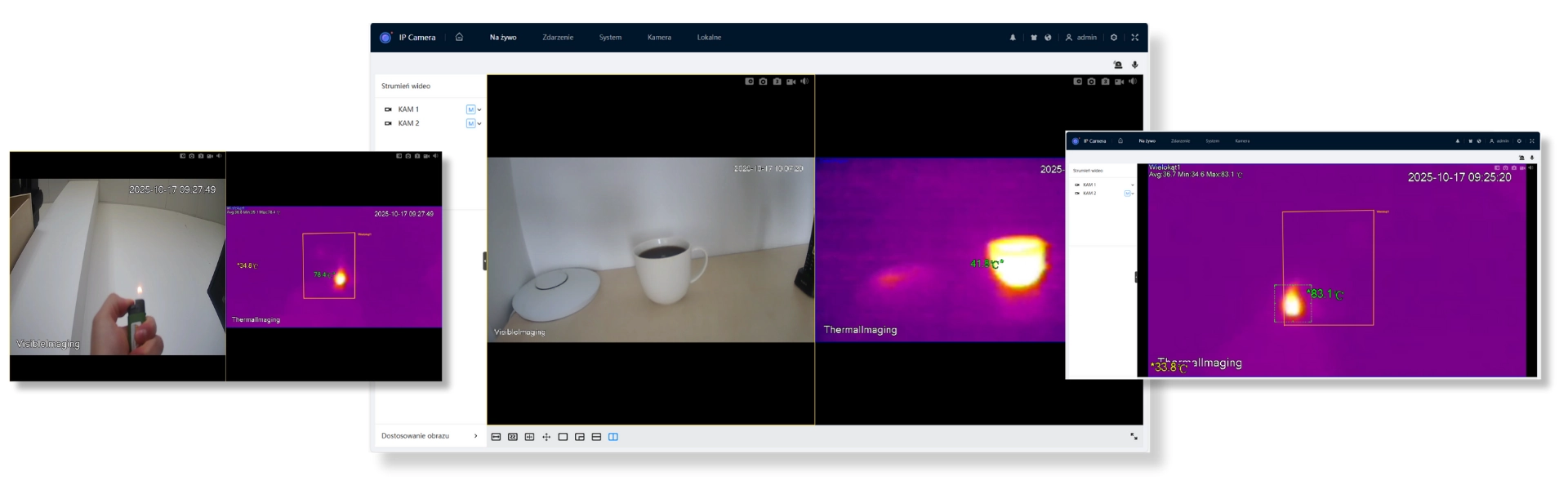This screenshot has height=490, width=1568.
Task: Select the single-window layout icon
Action: coord(563,437)
